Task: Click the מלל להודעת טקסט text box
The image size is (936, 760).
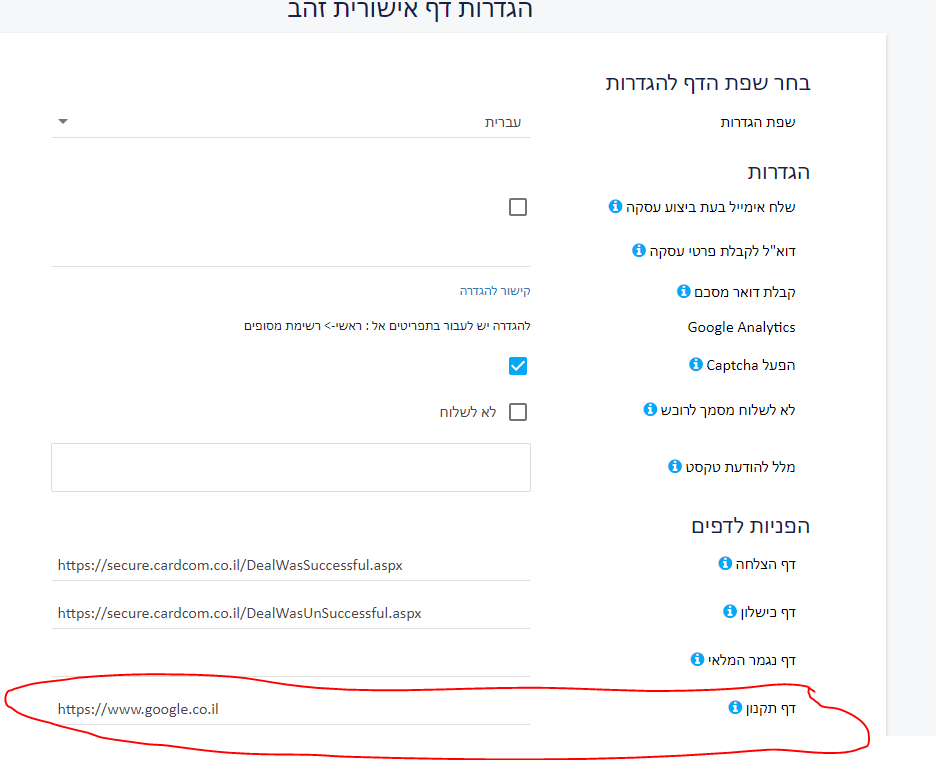Action: point(291,467)
